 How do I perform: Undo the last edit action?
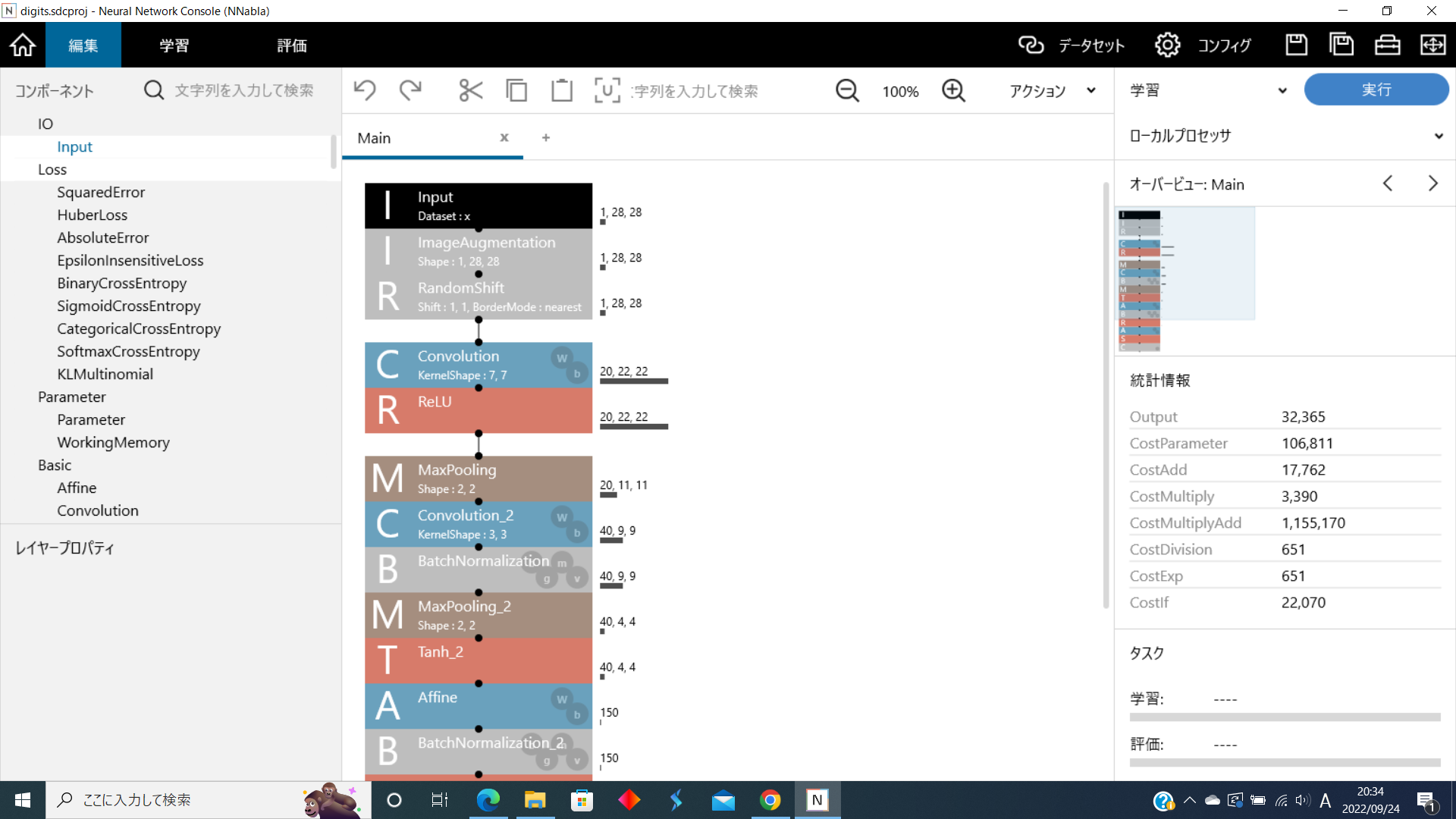(365, 91)
